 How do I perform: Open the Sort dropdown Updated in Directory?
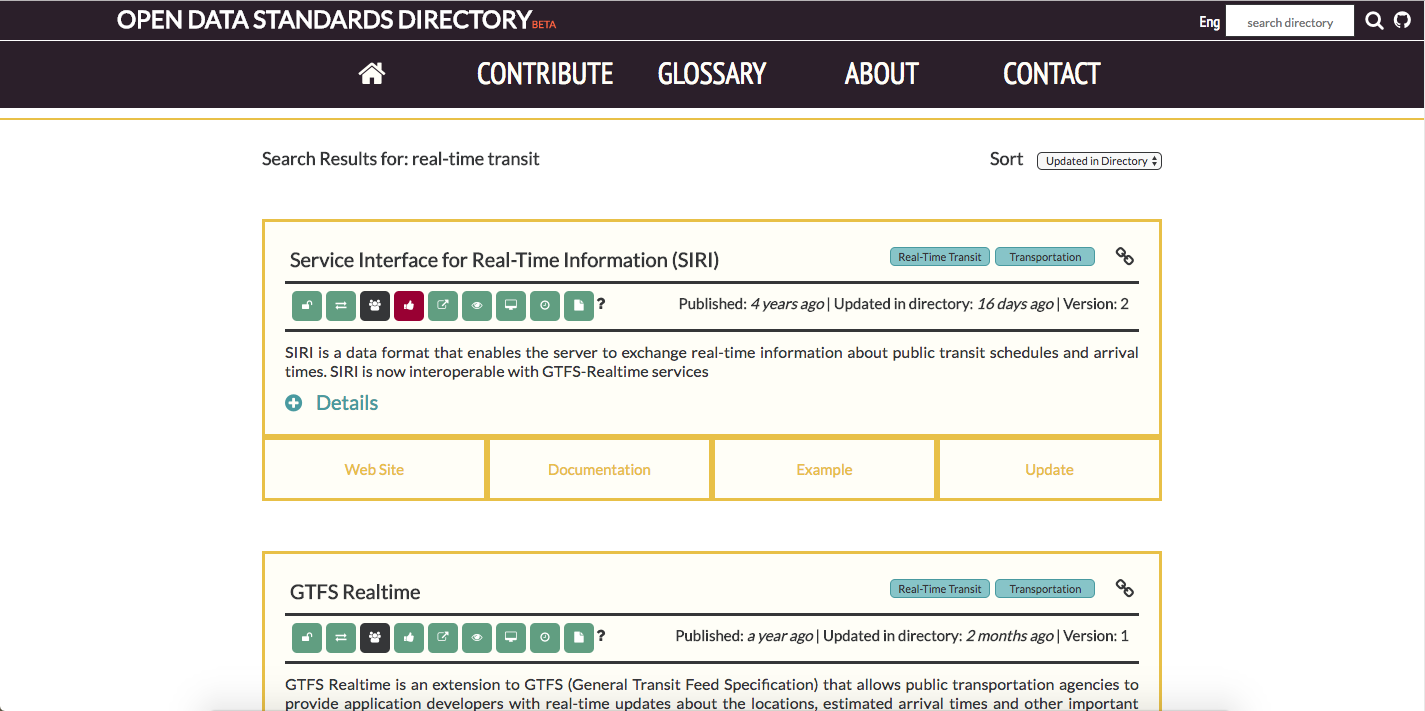tap(1099, 161)
